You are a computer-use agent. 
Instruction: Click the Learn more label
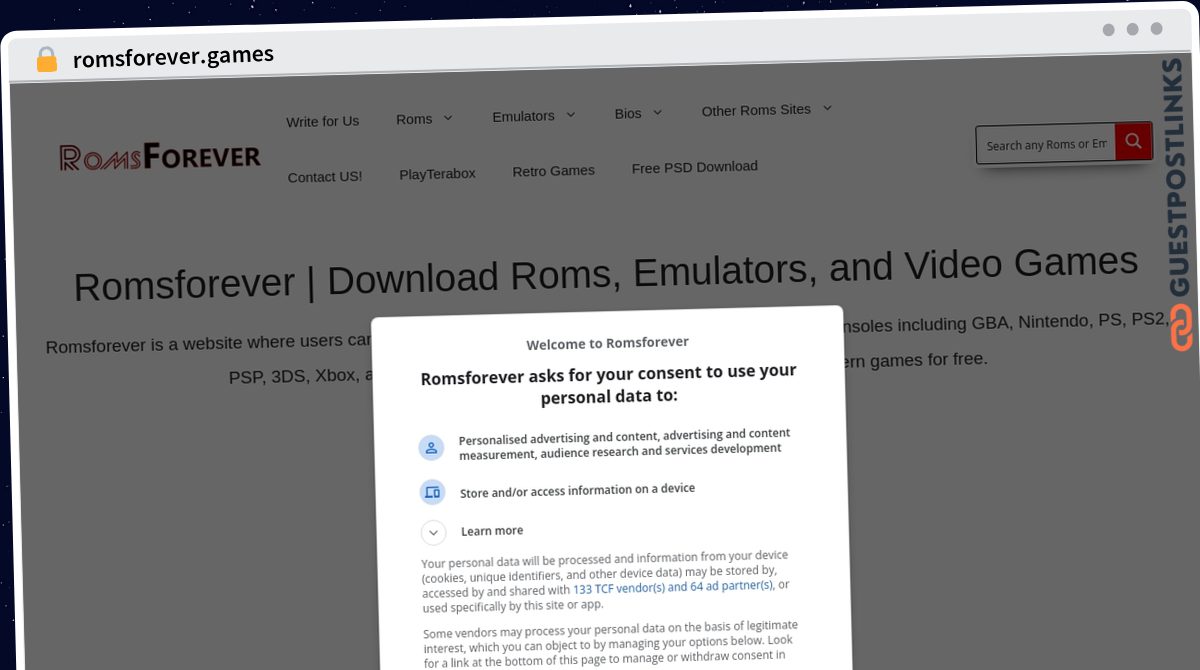[x=492, y=531]
